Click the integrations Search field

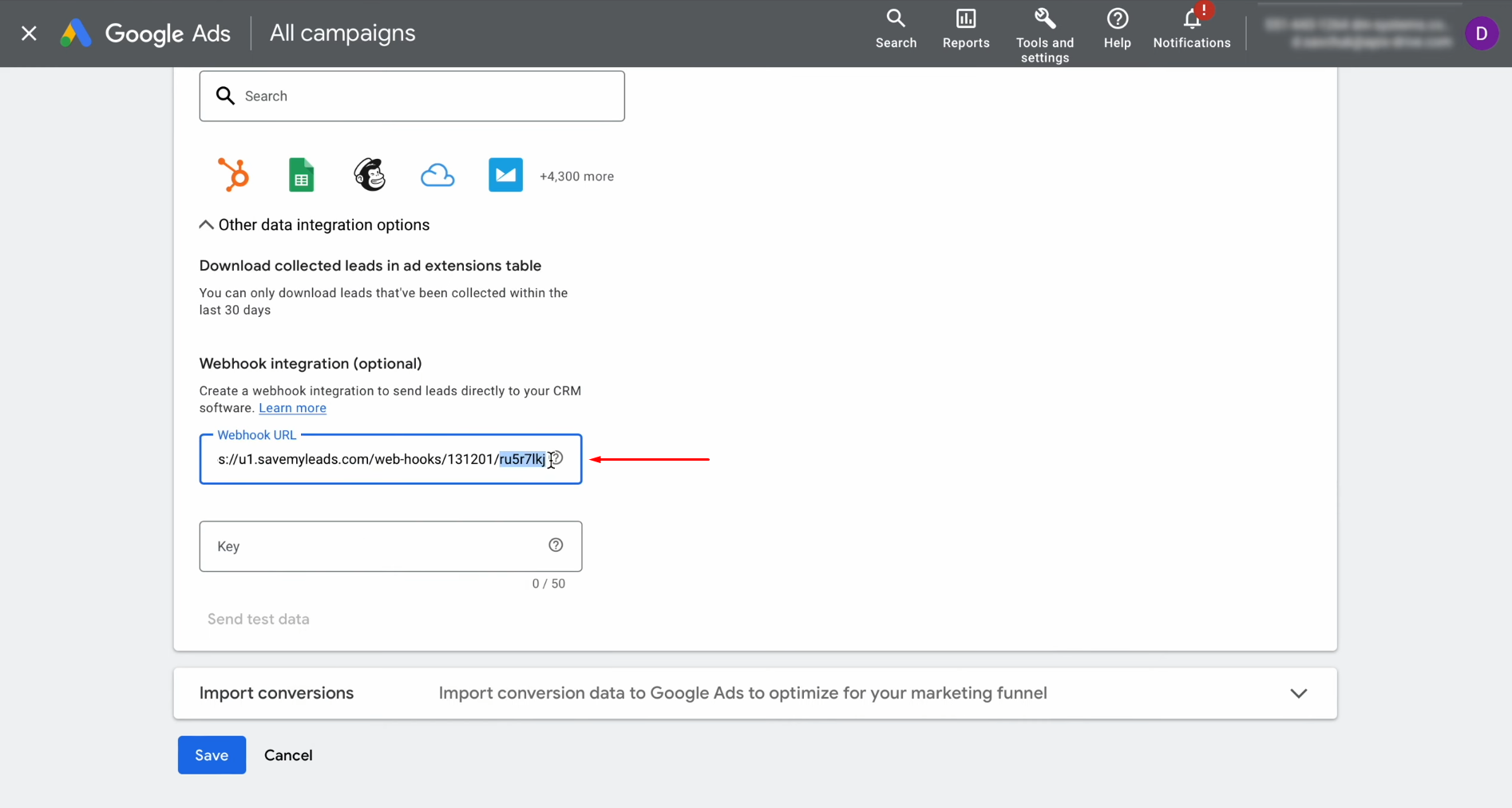tap(412, 96)
